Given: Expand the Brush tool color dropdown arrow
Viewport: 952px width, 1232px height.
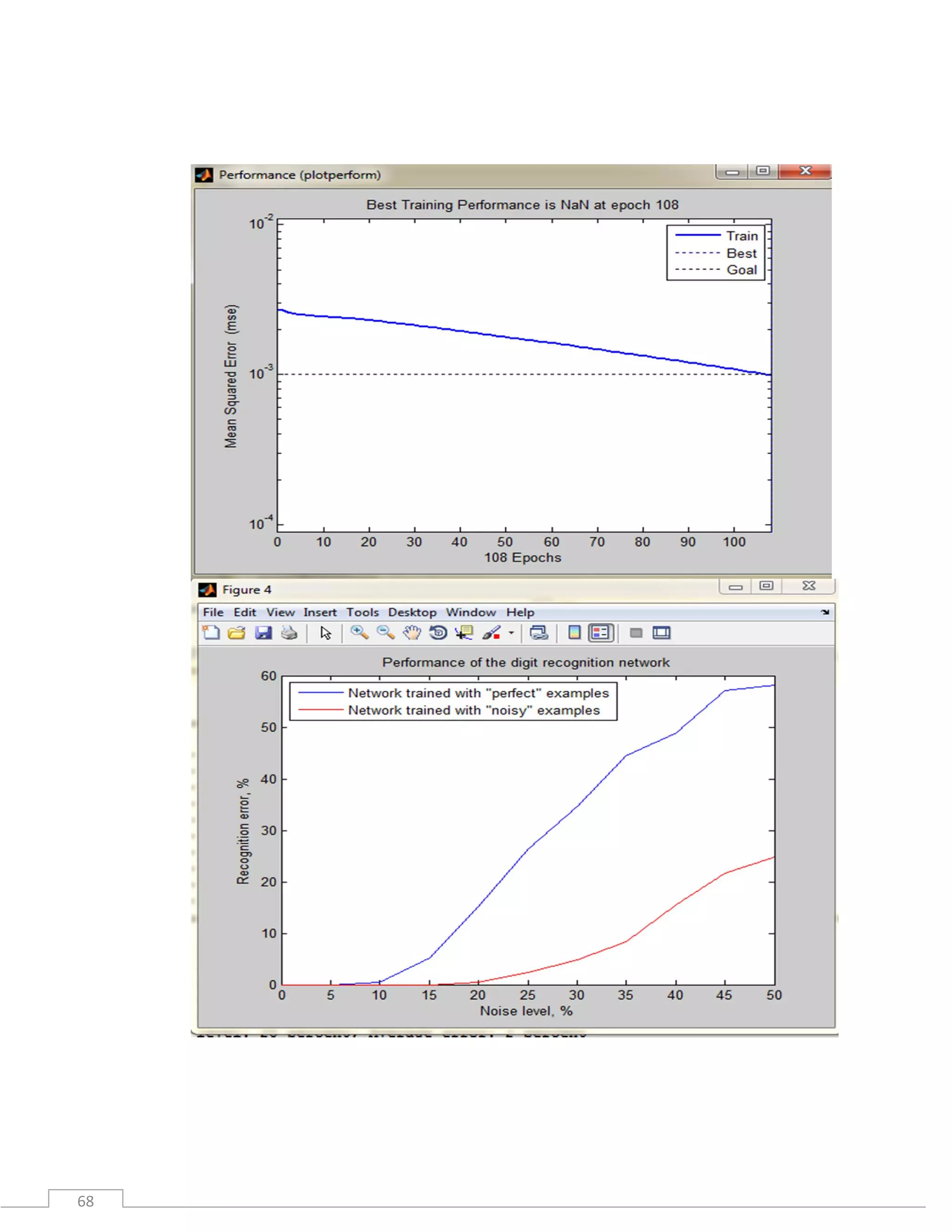Looking at the screenshot, I should click(x=511, y=633).
